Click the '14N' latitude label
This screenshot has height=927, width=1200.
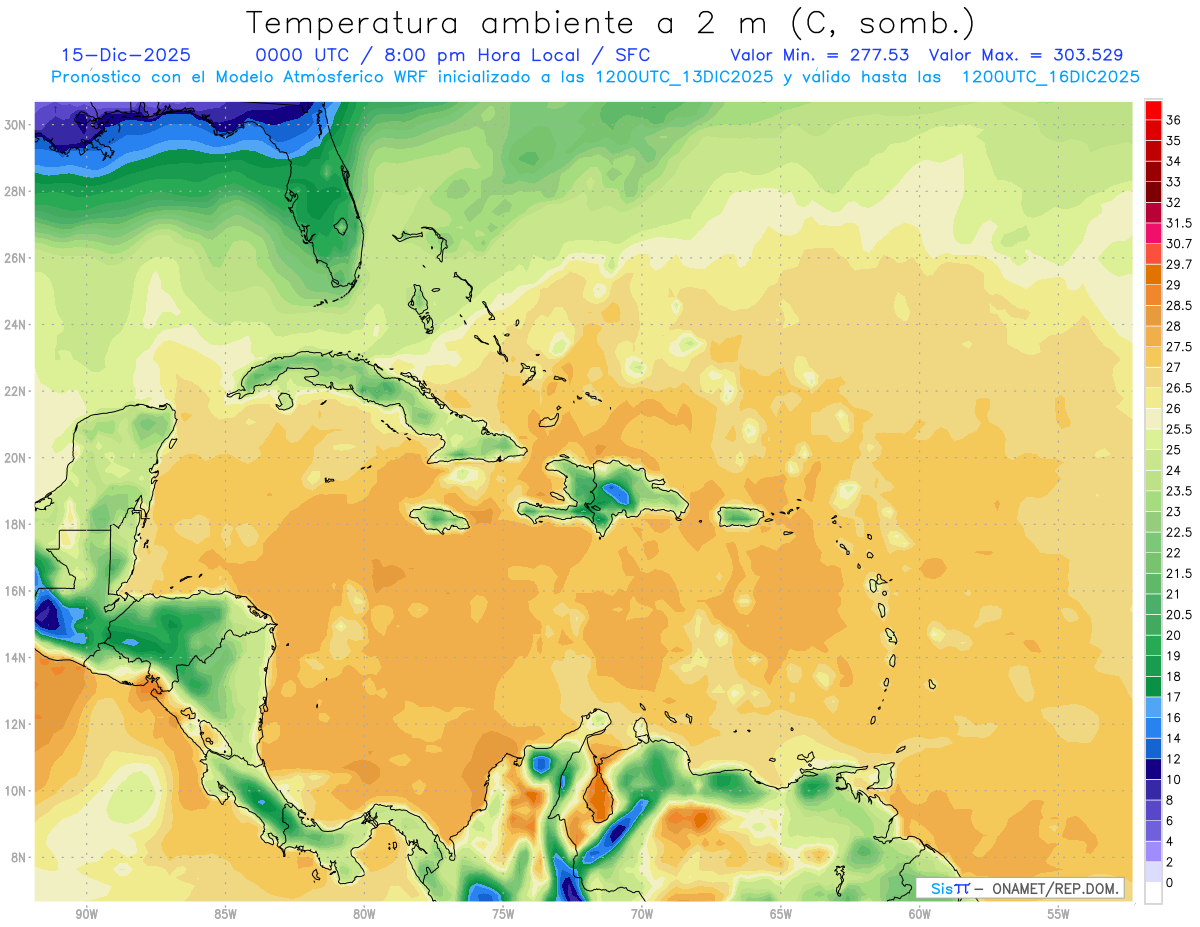(x=16, y=657)
